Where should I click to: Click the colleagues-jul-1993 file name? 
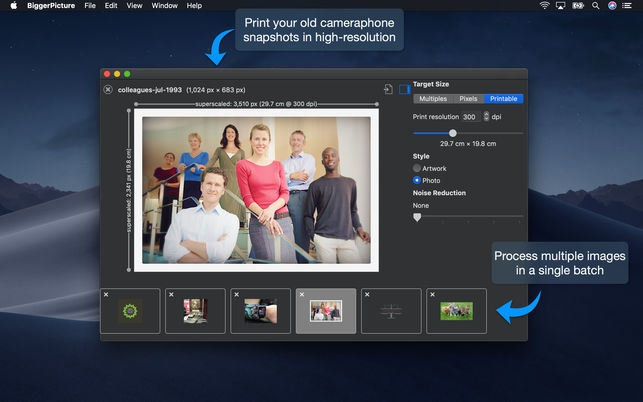pos(150,89)
